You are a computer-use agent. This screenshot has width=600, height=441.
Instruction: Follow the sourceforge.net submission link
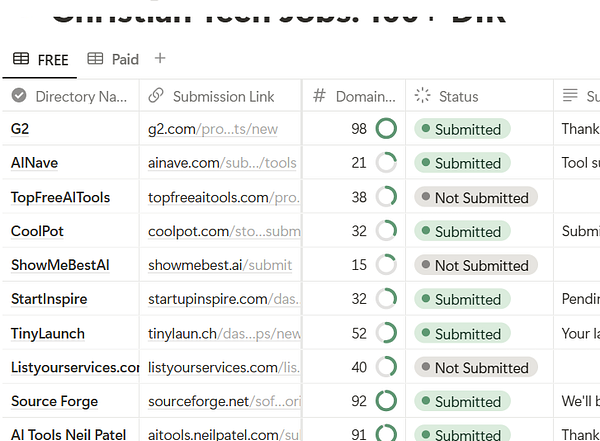click(x=224, y=401)
